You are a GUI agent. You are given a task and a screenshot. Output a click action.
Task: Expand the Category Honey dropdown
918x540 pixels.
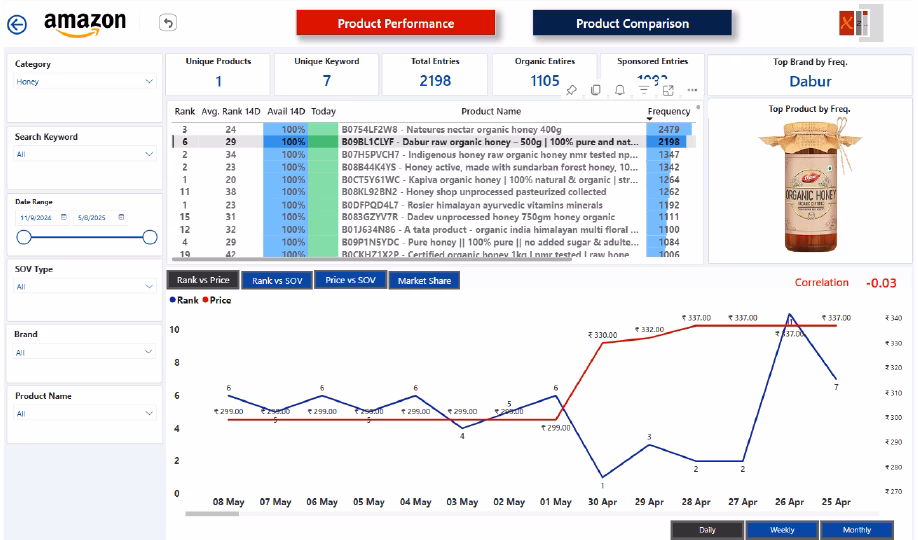(149, 81)
